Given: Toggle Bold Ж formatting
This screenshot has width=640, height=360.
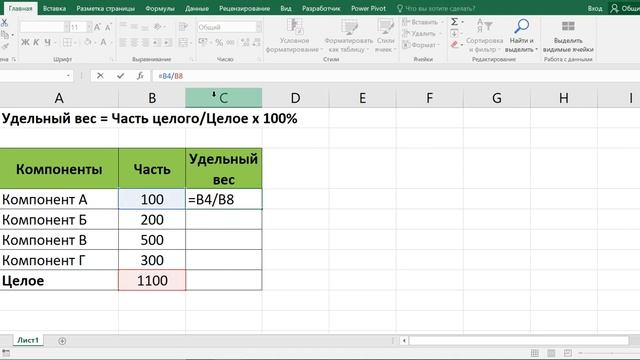Looking at the screenshot, I should (x=25, y=42).
